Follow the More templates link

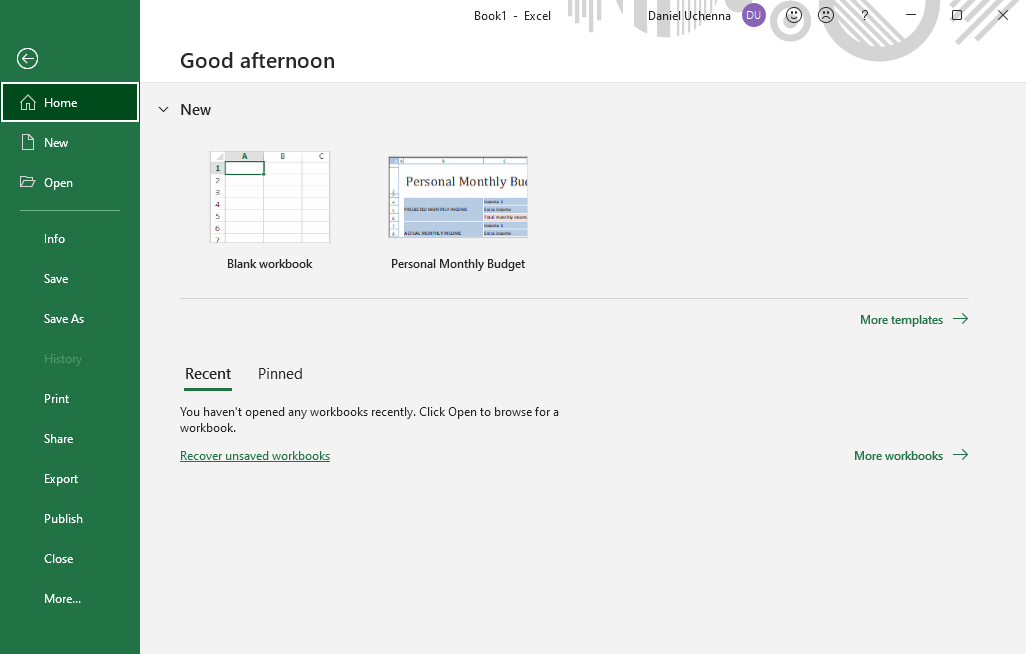[x=913, y=320]
